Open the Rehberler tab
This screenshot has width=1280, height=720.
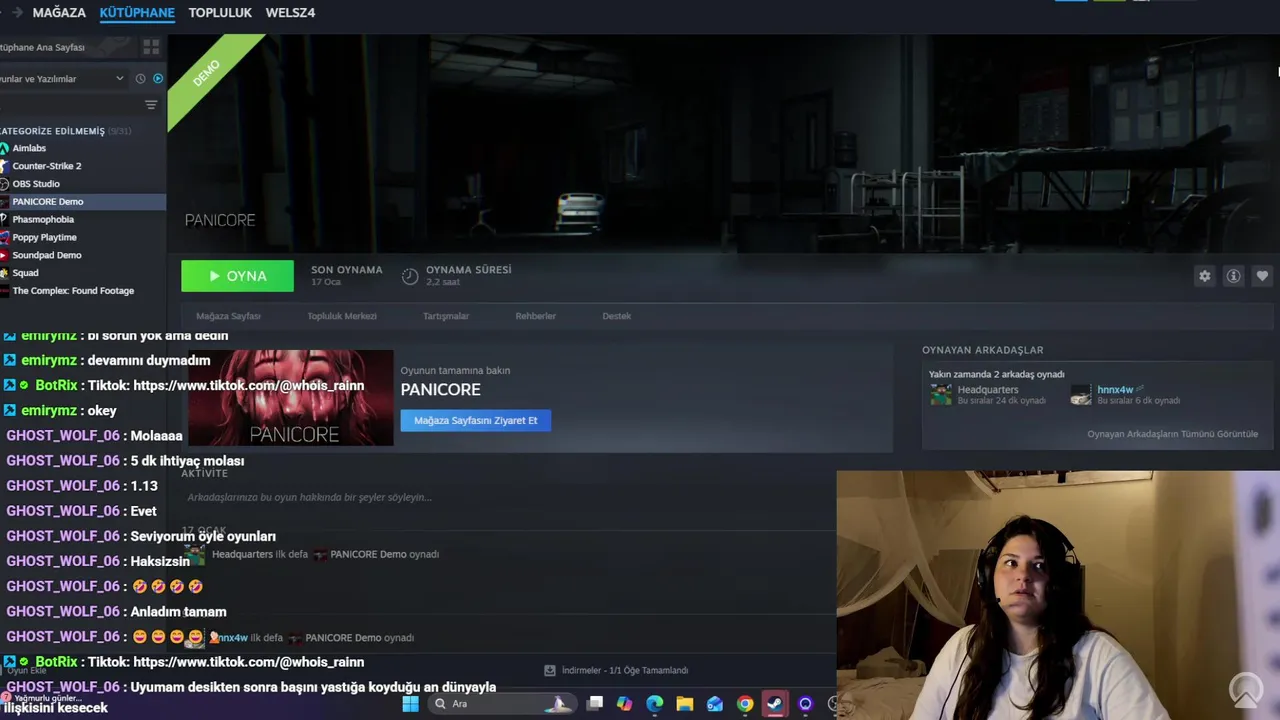pos(535,316)
